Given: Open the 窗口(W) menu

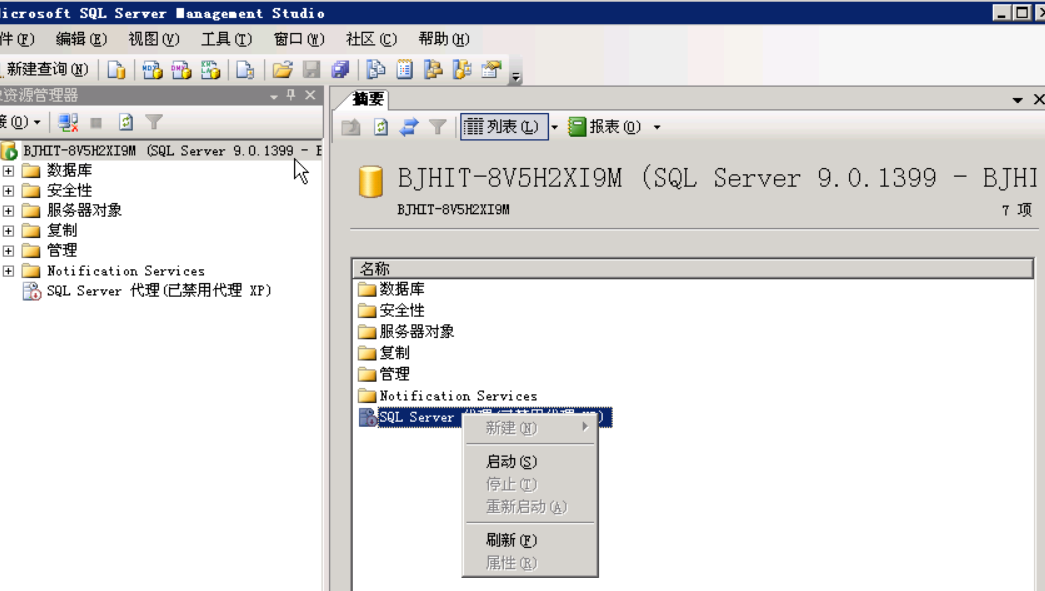Looking at the screenshot, I should point(299,39).
